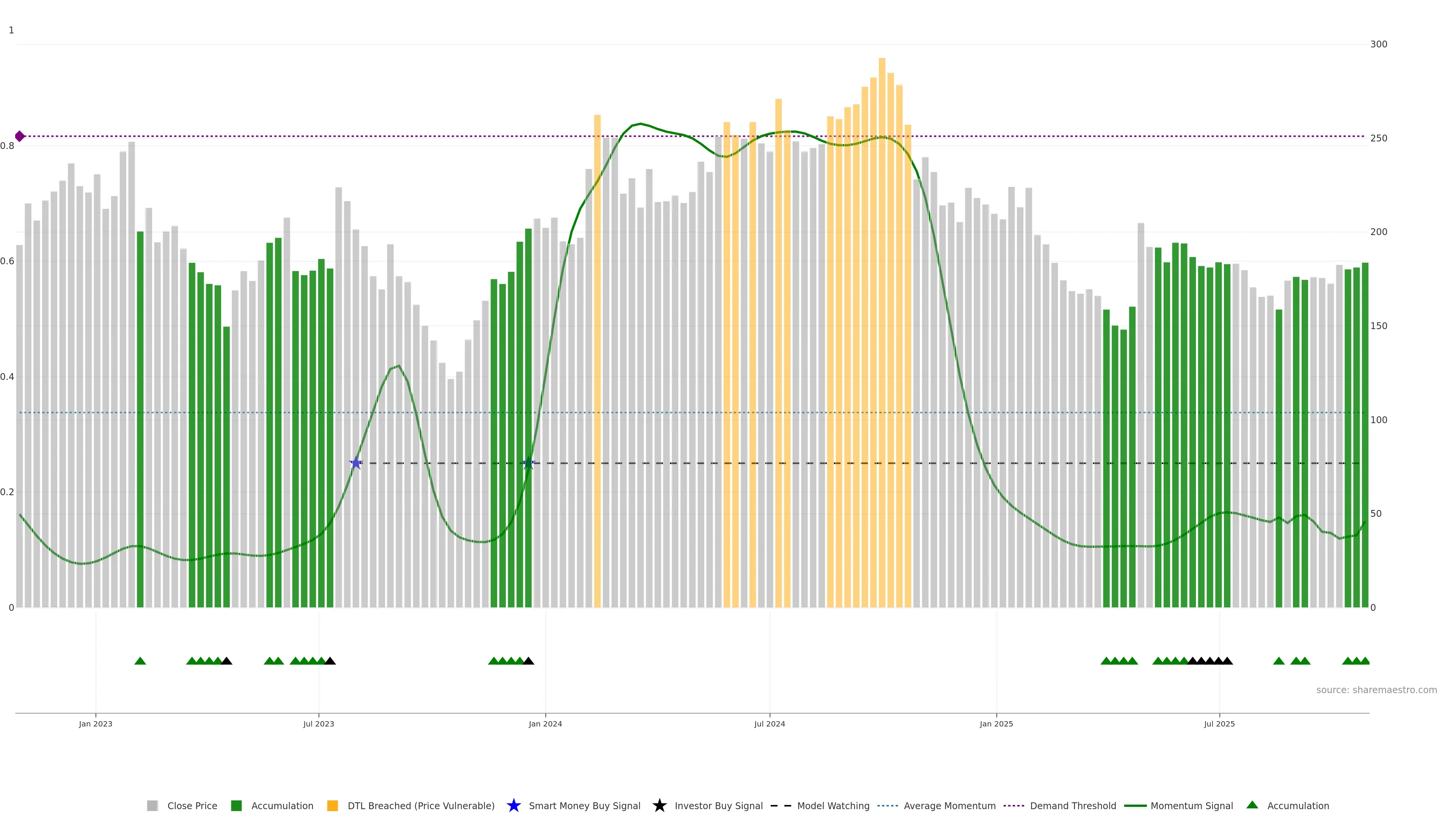The height and width of the screenshot is (819, 1456).
Task: Click the black triangle marker just after Jul 2023
Action: 330,661
